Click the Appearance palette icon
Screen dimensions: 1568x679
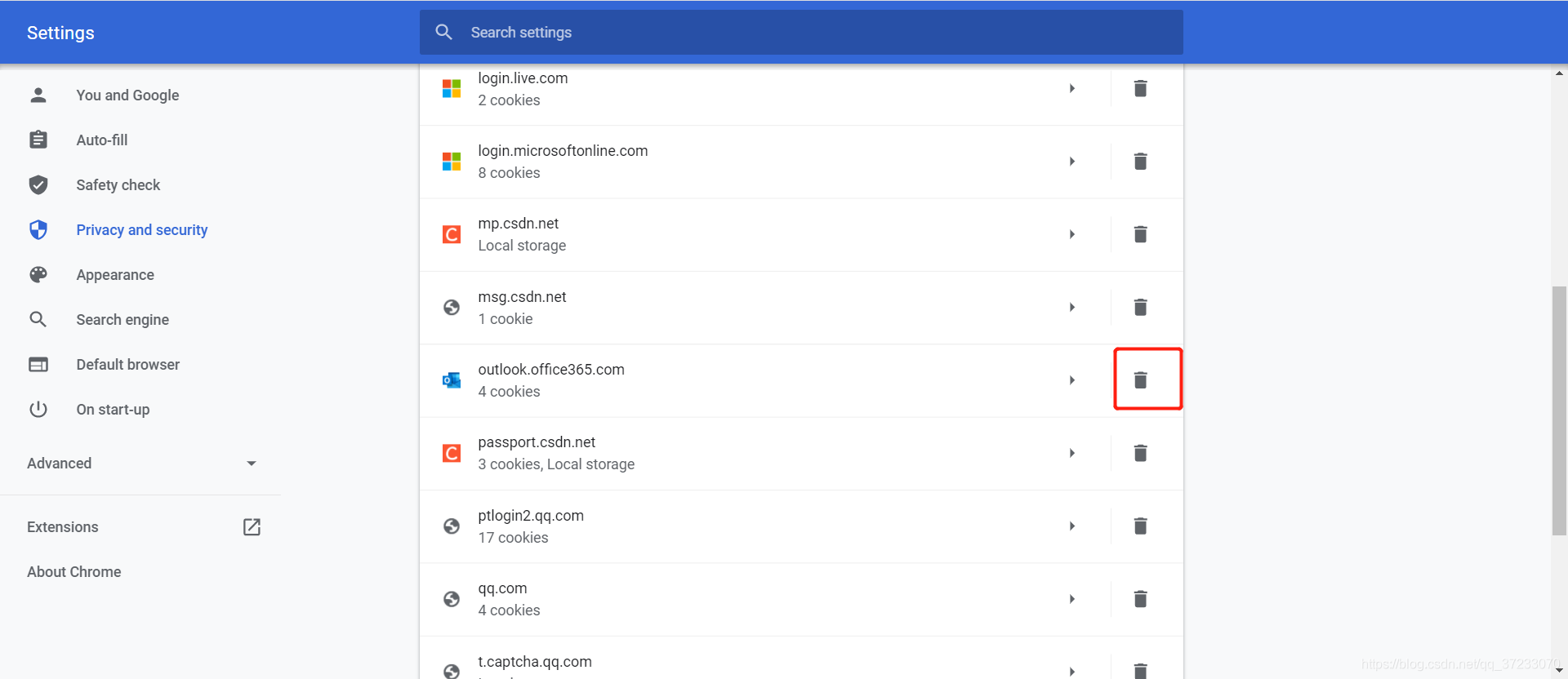[x=38, y=274]
